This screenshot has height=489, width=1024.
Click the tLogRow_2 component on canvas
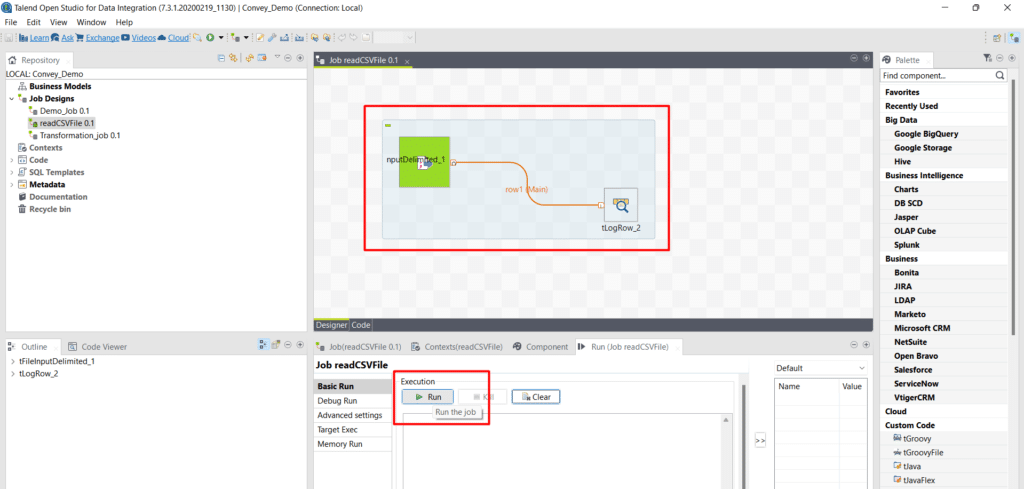(621, 204)
